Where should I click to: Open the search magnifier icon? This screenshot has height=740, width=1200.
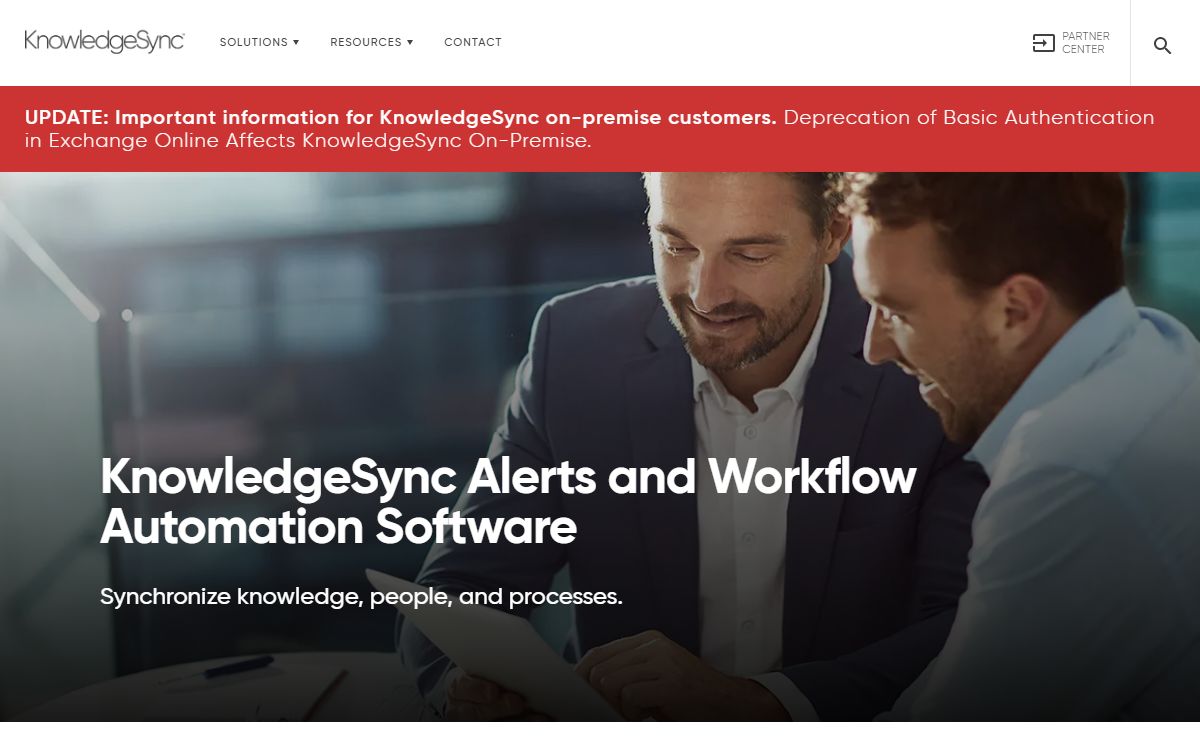tap(1162, 45)
